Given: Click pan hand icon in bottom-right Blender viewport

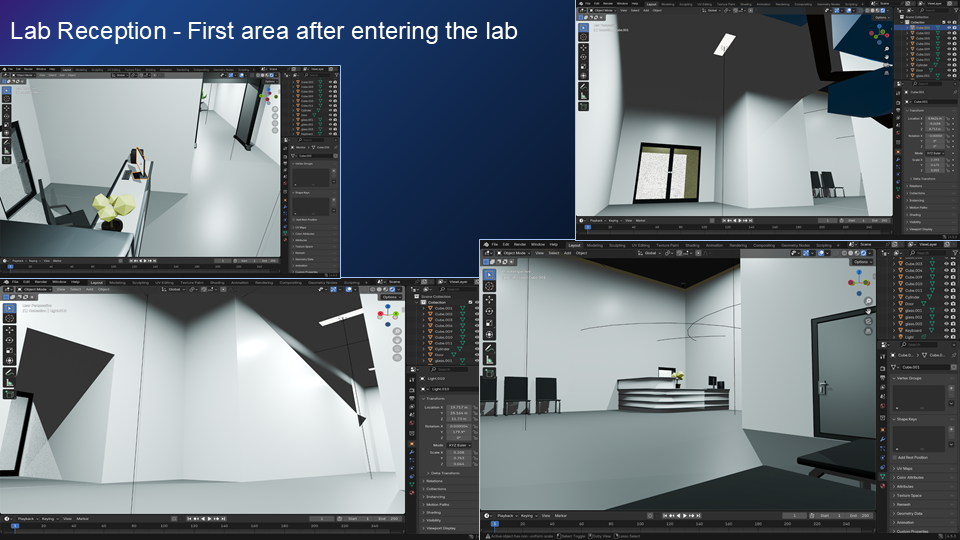Looking at the screenshot, I should [x=868, y=311].
